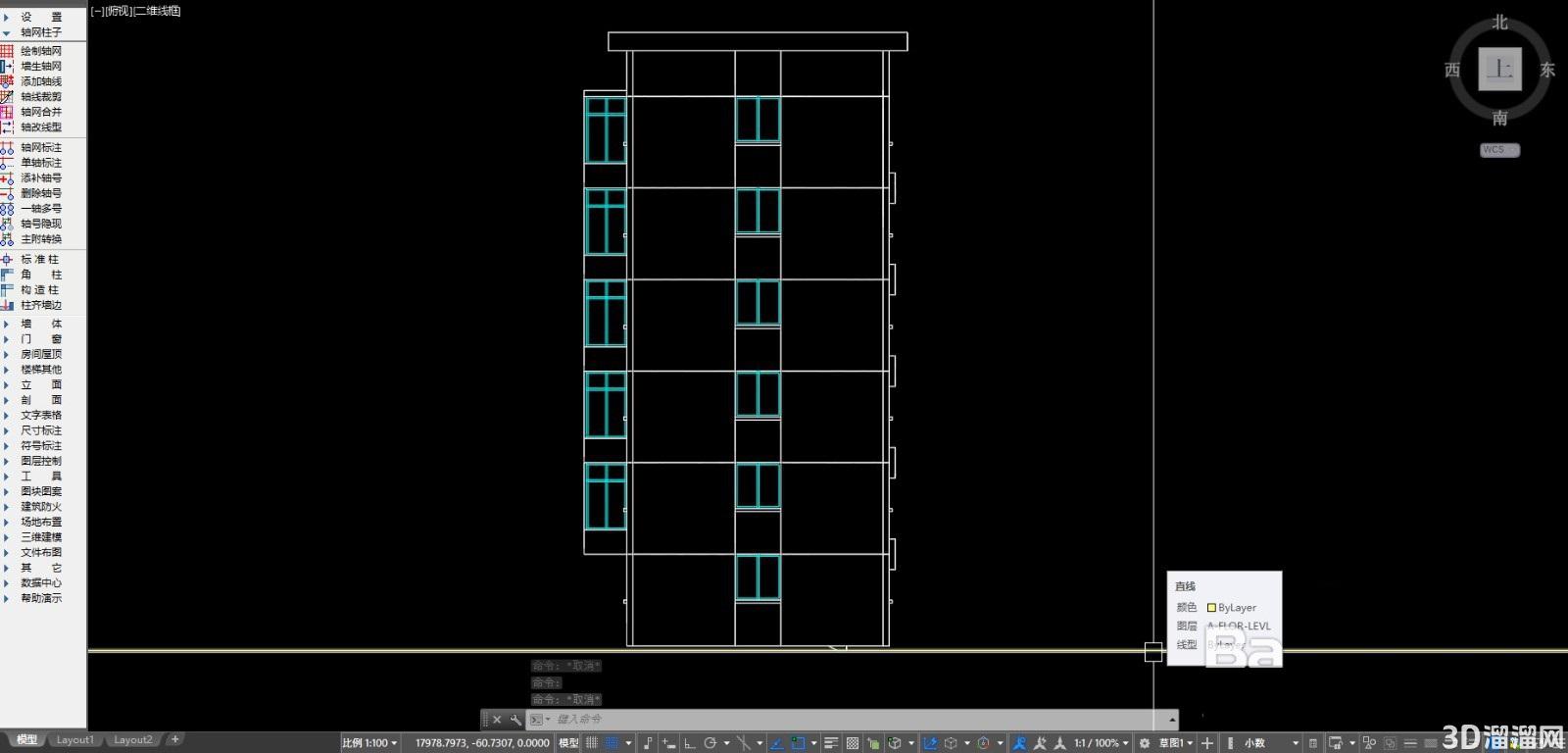
Task: Choose the 单轴标注 single axis label tool
Action: [x=40, y=163]
